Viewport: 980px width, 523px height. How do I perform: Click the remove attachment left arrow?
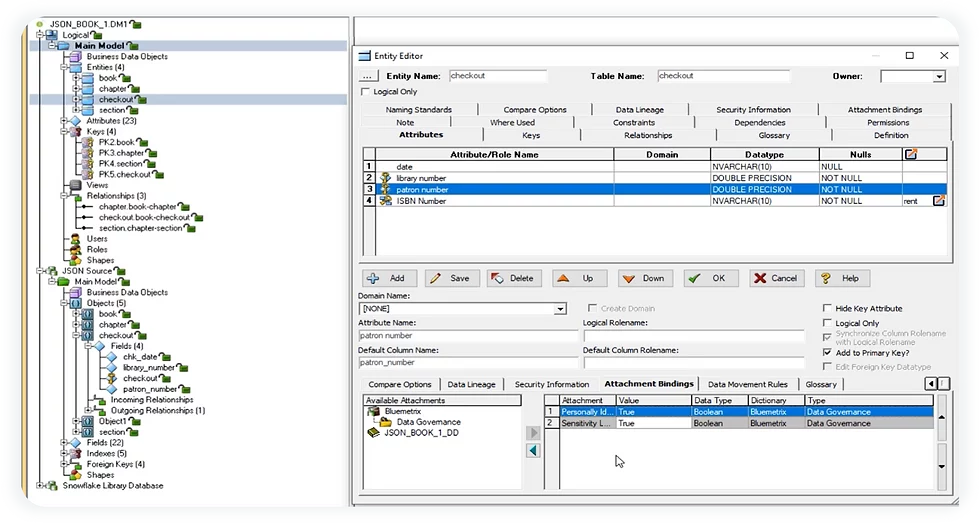coord(533,450)
